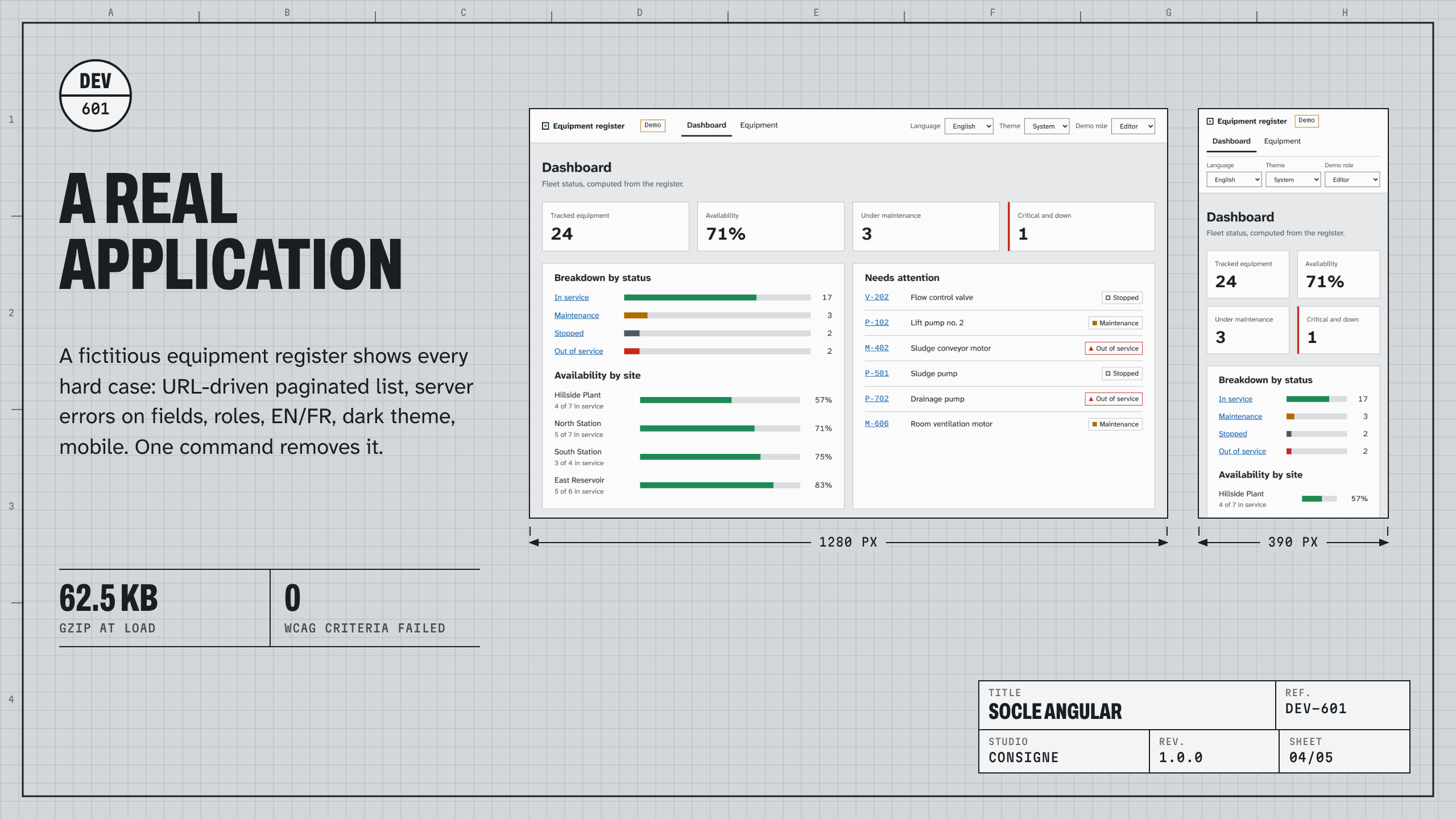Open the Demo role dropdown in the desktop view
This screenshot has height=819, width=1456.
tap(1133, 126)
